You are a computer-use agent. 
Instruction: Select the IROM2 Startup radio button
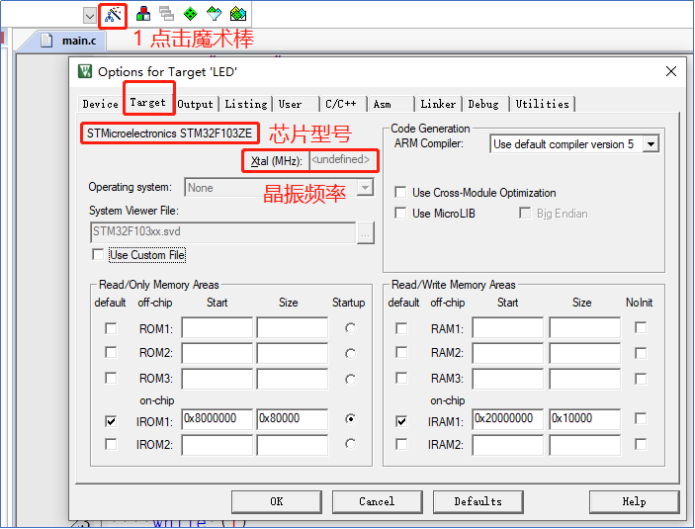(350, 444)
